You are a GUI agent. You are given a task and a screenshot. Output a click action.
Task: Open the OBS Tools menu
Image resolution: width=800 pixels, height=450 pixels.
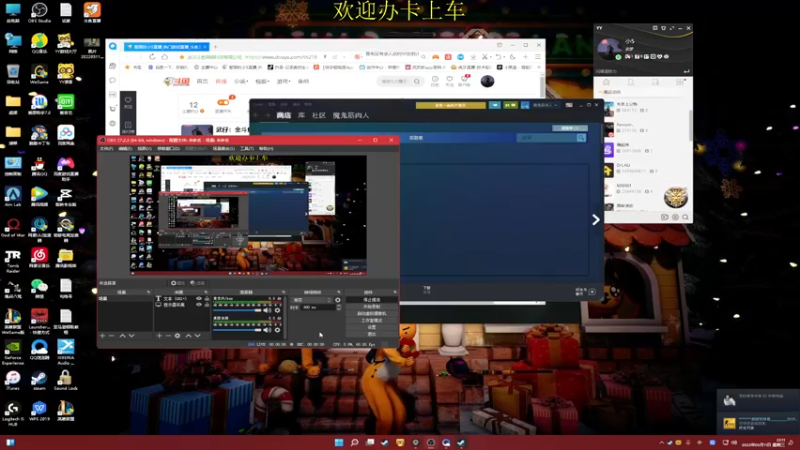coord(247,148)
